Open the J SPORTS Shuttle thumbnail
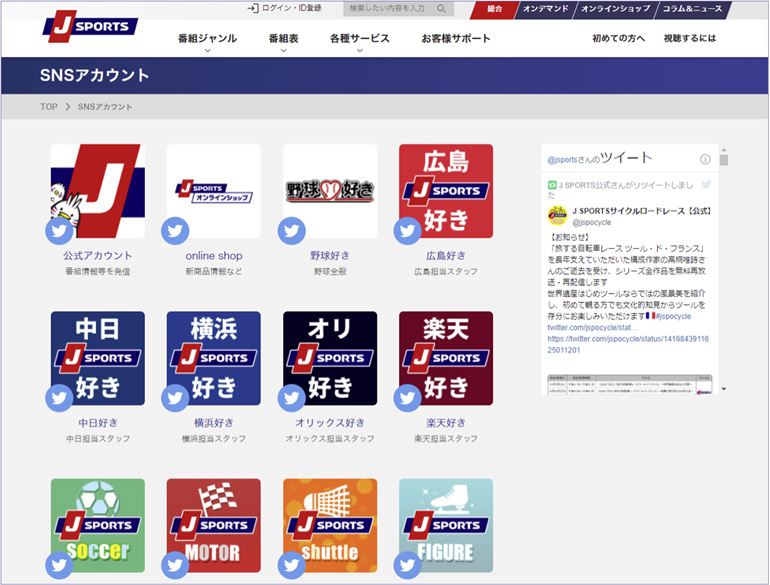The image size is (770, 585). (330, 526)
